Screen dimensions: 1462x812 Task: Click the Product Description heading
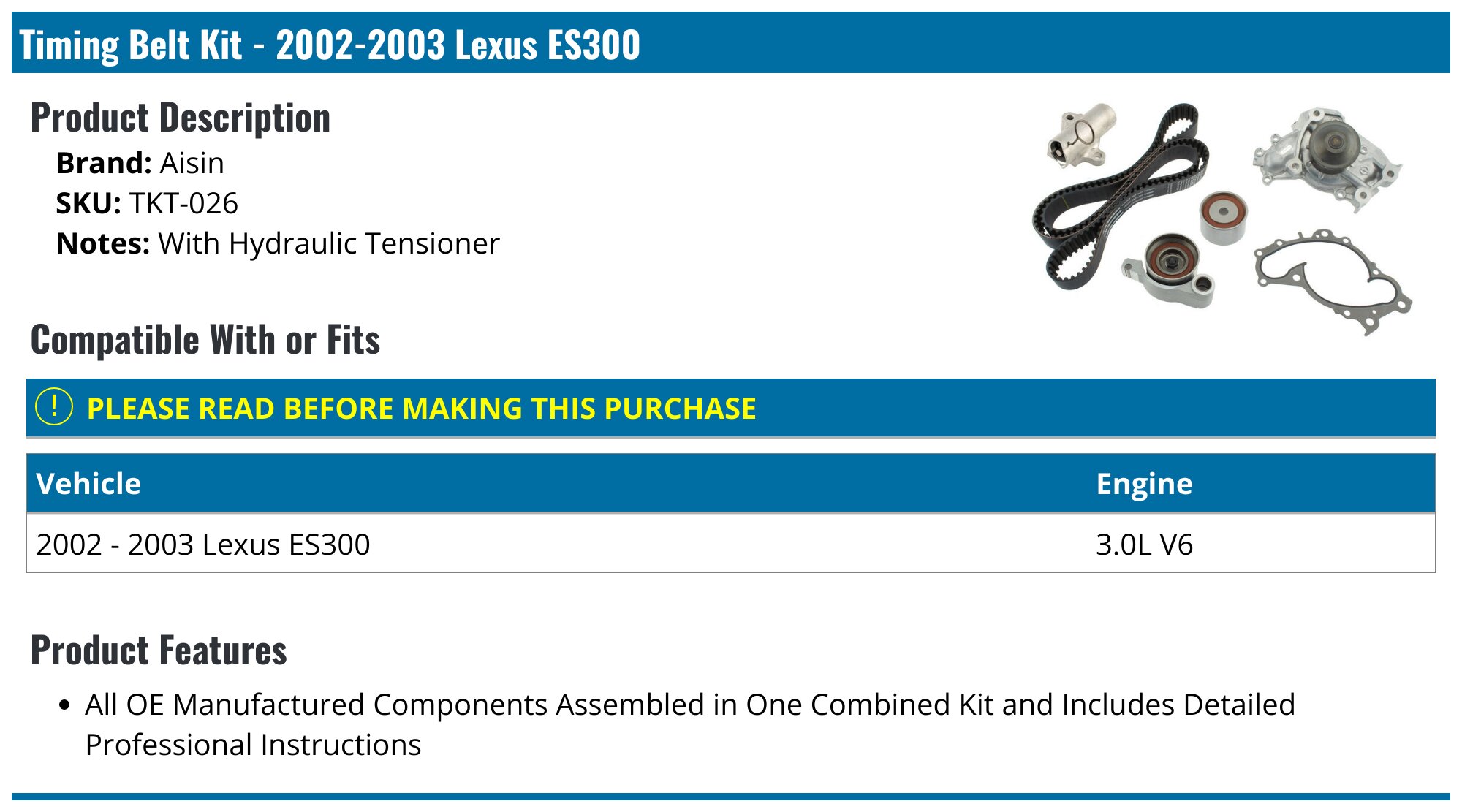181,118
